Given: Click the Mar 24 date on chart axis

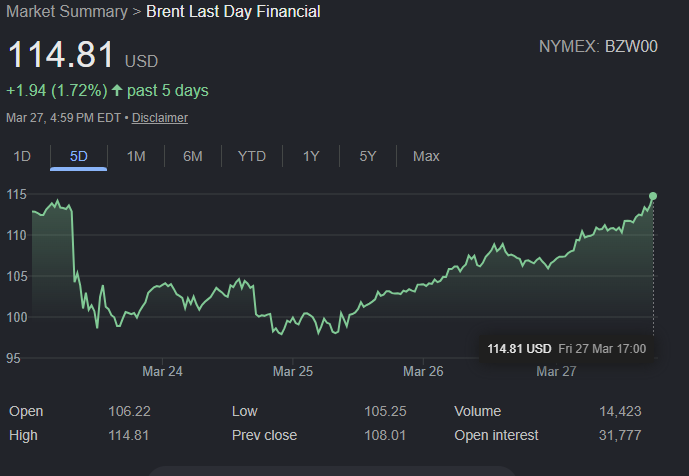Looking at the screenshot, I should click(163, 371).
